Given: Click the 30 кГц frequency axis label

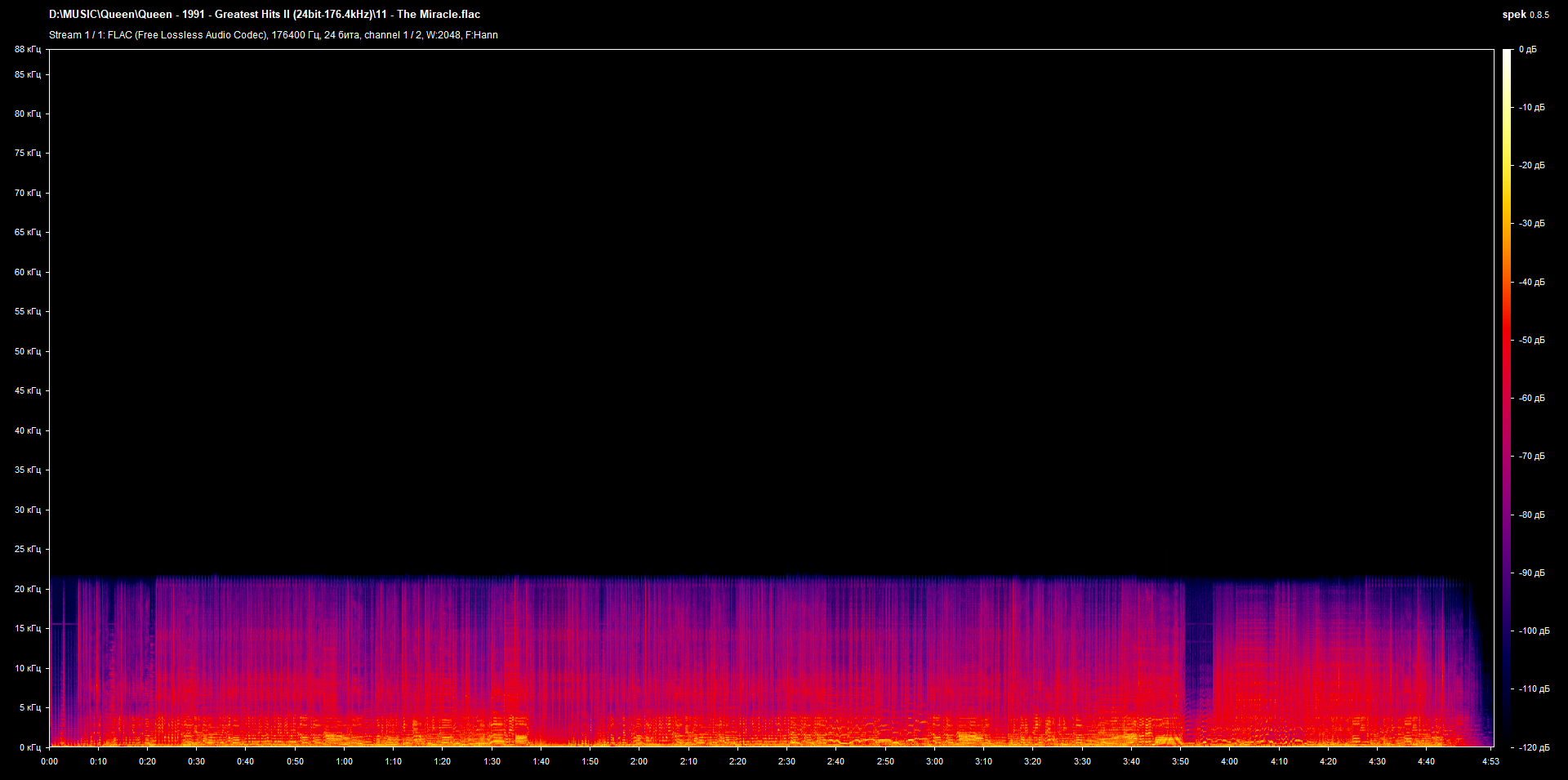Looking at the screenshot, I should (28, 510).
